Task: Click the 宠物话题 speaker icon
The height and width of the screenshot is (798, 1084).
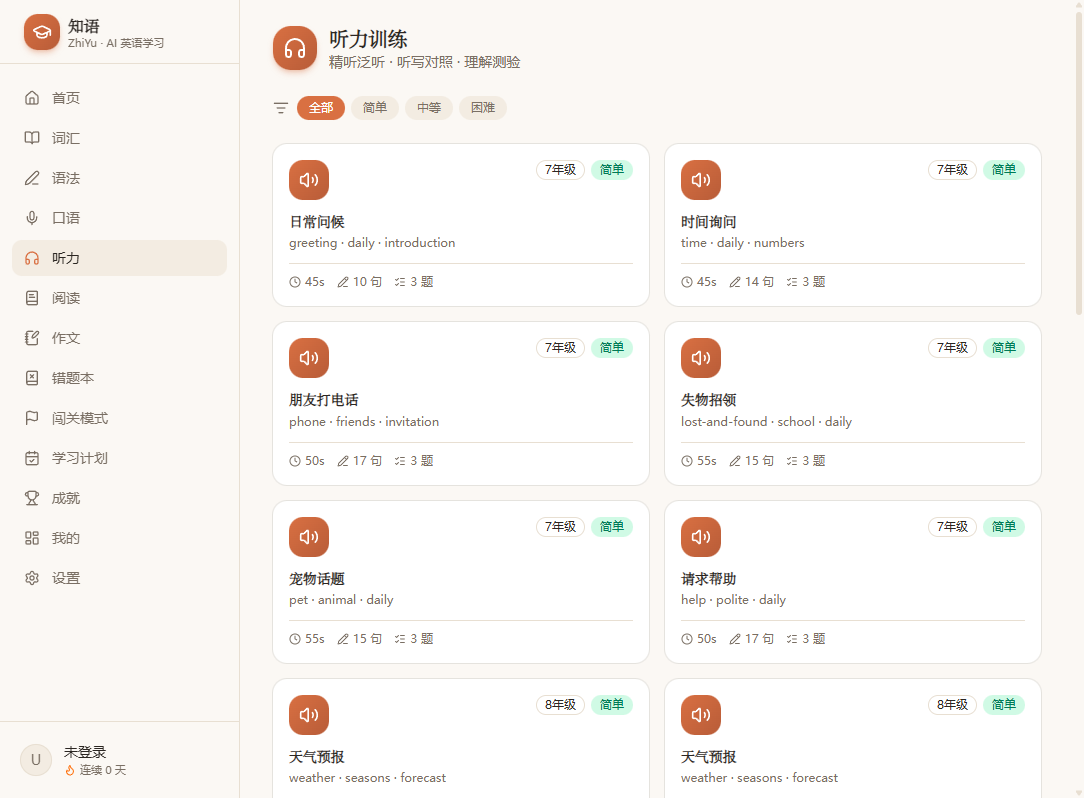Action: click(x=309, y=537)
